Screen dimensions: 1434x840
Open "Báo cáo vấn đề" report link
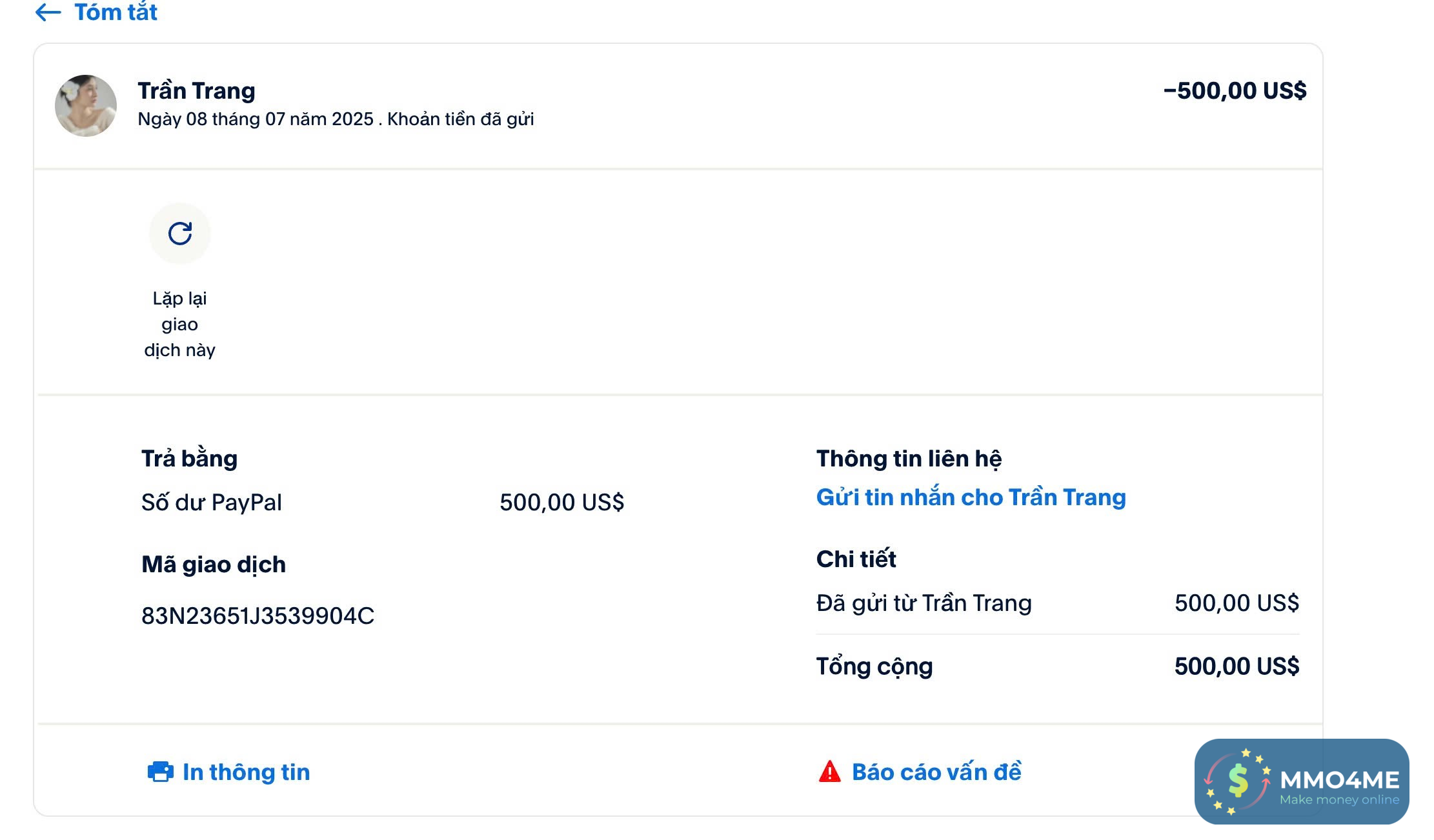click(x=936, y=772)
